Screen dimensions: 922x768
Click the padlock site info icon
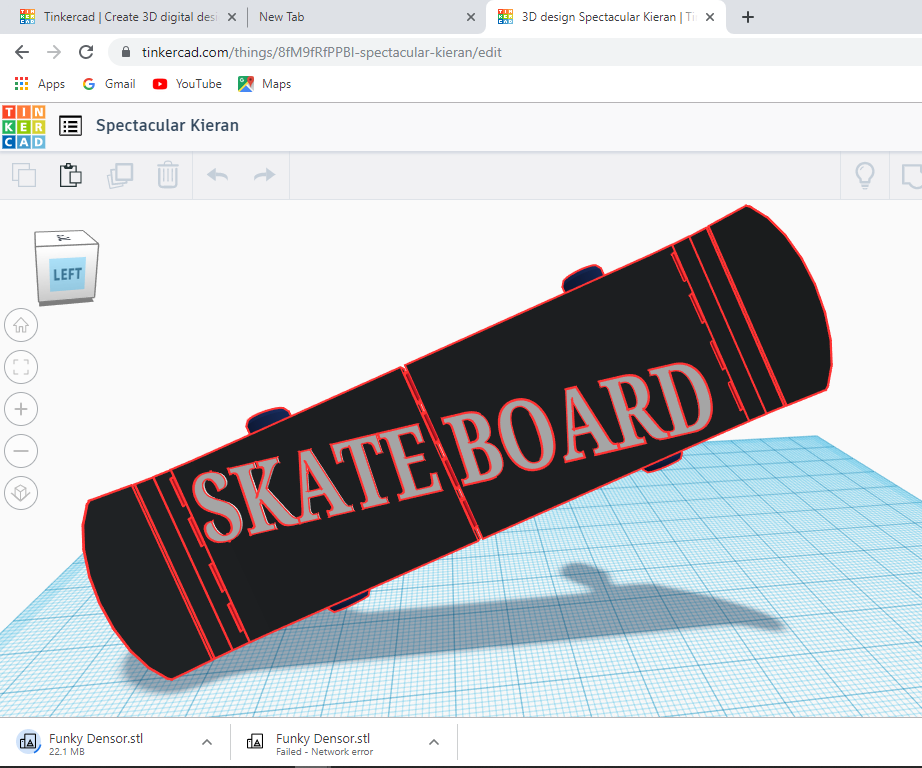point(126,52)
